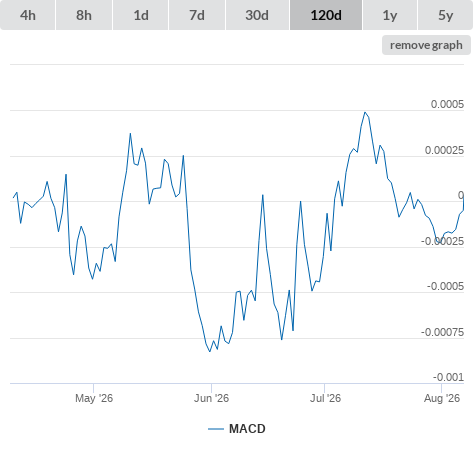Switch chart to 1y range
This screenshot has width=474, height=455.
click(x=390, y=15)
